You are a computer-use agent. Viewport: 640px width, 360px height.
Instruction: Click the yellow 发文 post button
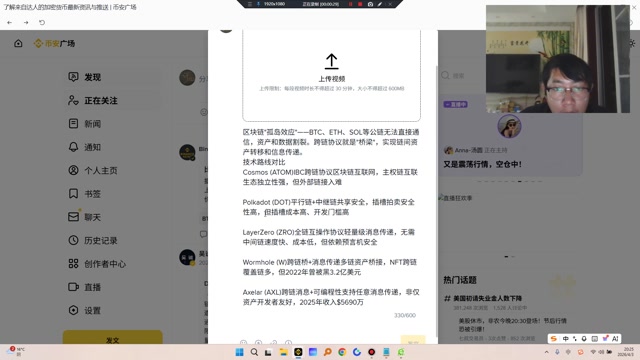[x=113, y=338]
